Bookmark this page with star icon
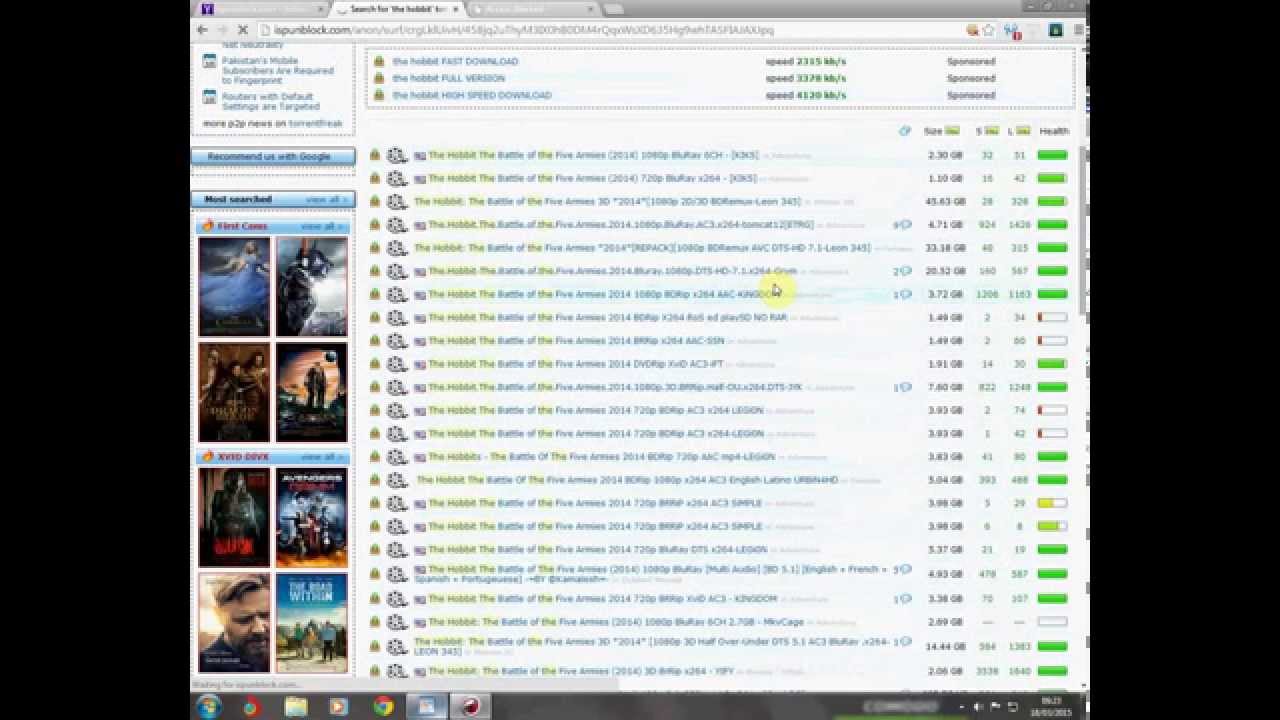Viewport: 1280px width, 720px height. click(x=987, y=30)
